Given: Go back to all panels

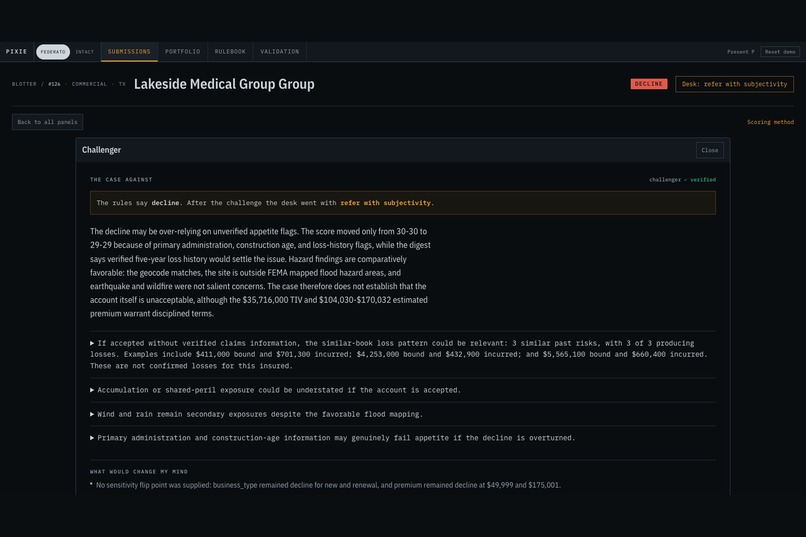Looking at the screenshot, I should click(x=47, y=122).
